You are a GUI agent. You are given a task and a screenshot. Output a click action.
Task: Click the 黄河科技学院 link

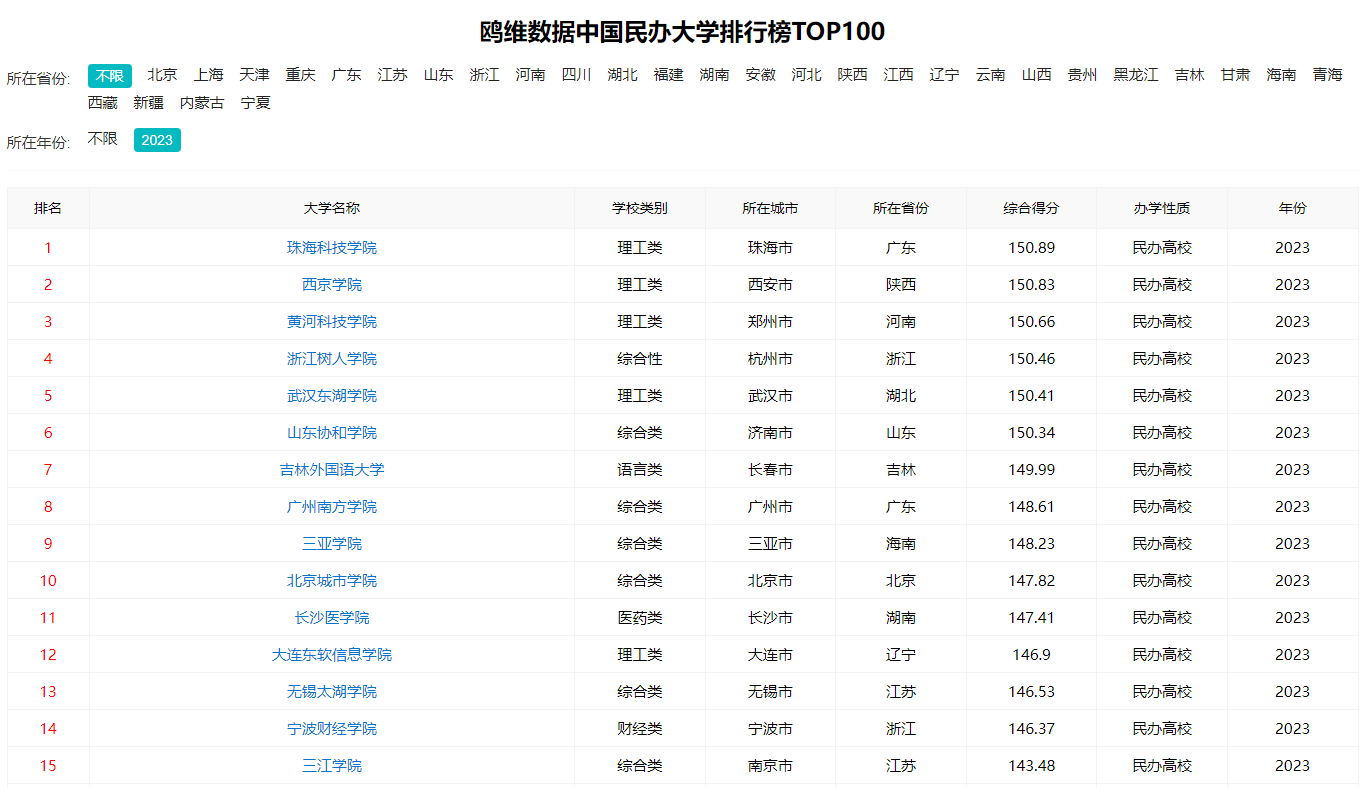point(332,322)
